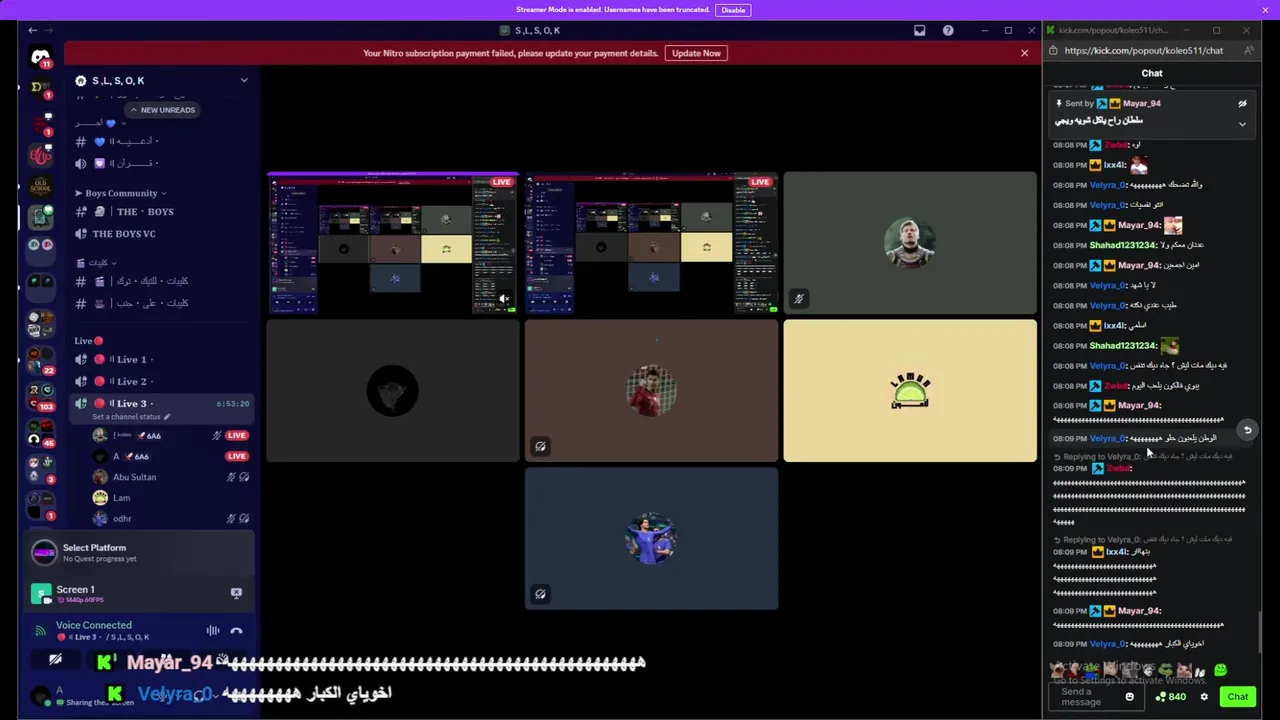
Task: Open first LIVE stream thumbnail
Action: [392, 243]
